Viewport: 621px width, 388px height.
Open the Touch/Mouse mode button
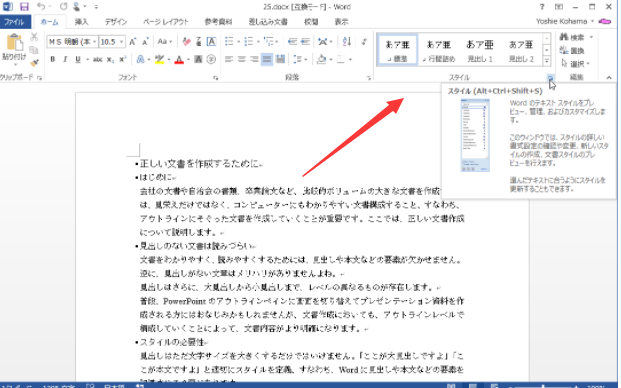(x=76, y=7)
